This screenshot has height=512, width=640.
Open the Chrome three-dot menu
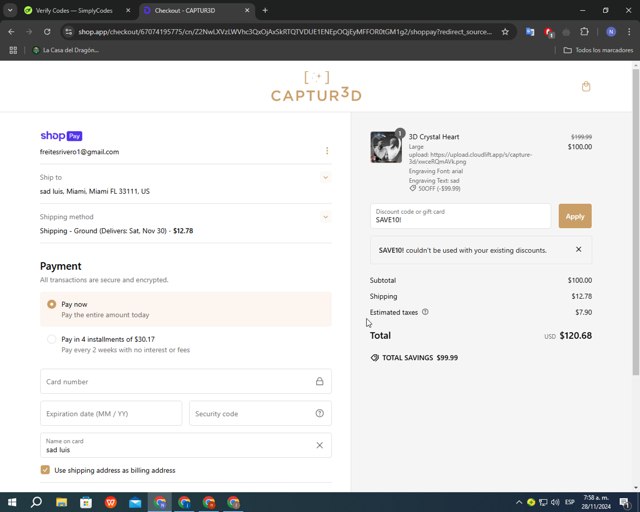point(629,32)
